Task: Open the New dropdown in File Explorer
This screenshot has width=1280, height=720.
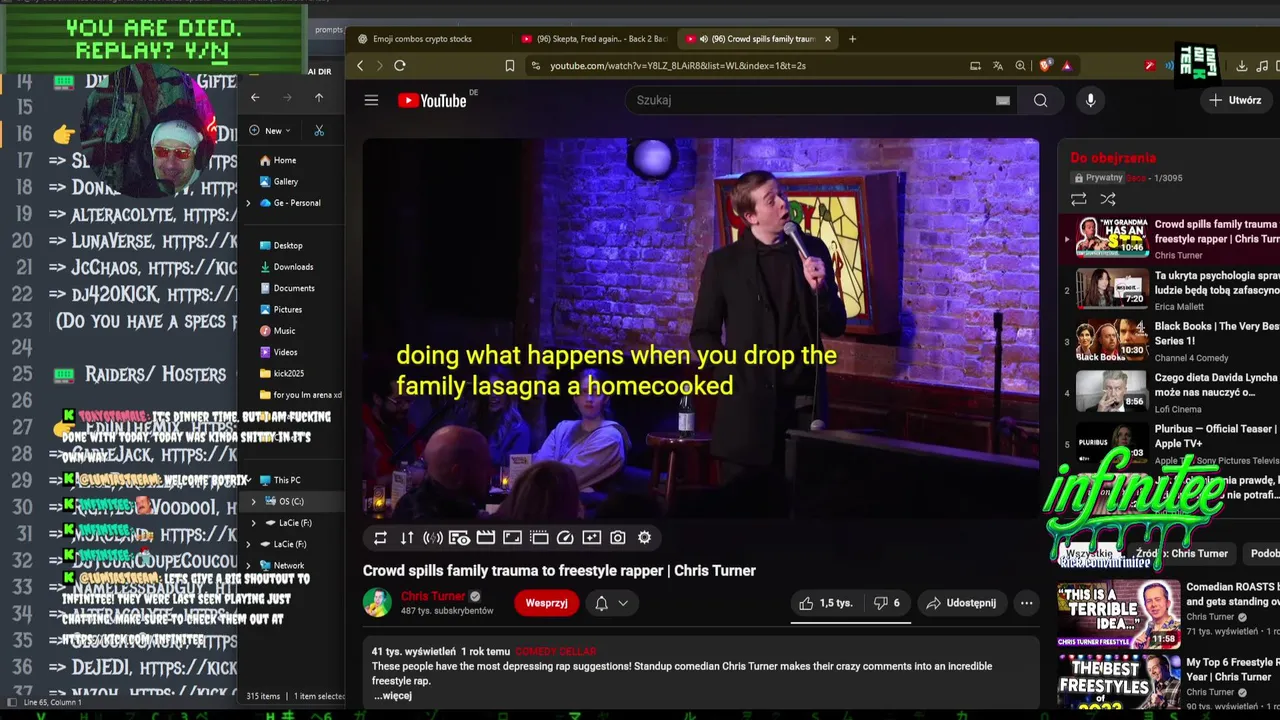Action: (x=270, y=131)
